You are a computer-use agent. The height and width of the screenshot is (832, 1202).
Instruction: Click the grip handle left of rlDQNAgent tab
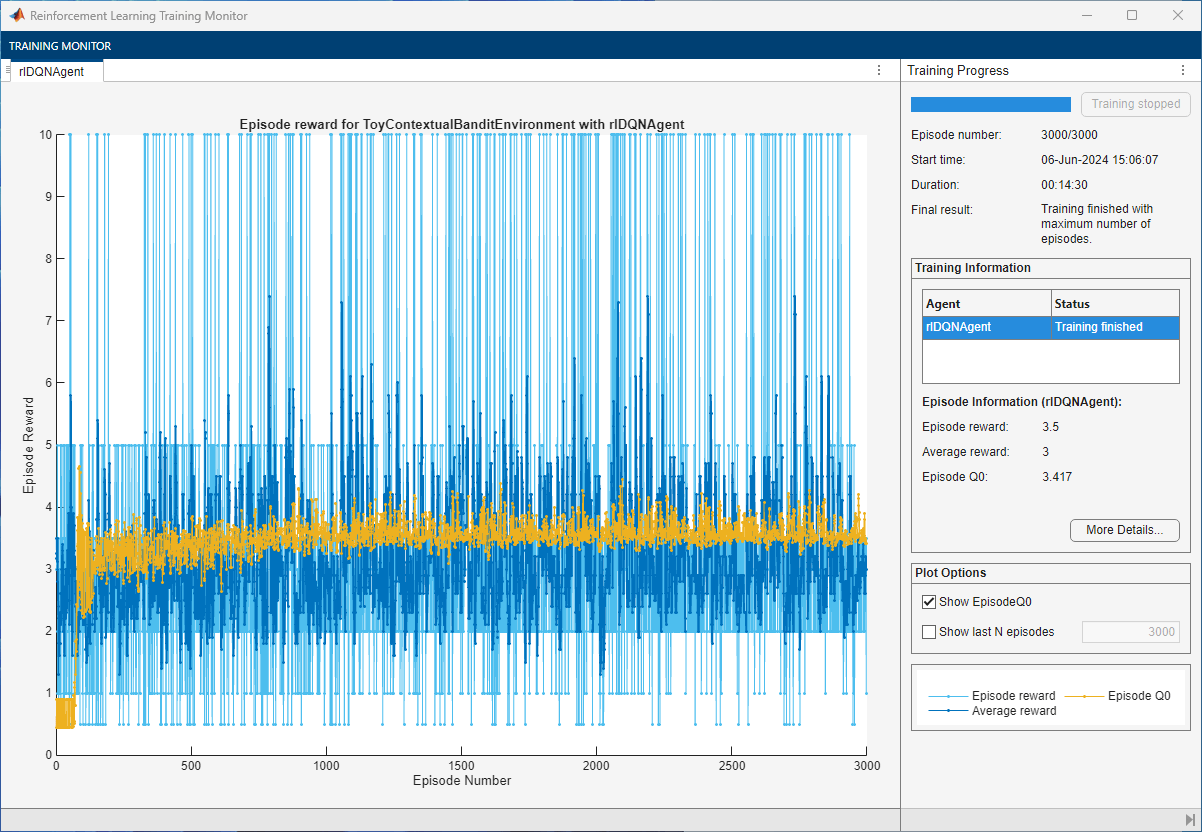[8, 70]
